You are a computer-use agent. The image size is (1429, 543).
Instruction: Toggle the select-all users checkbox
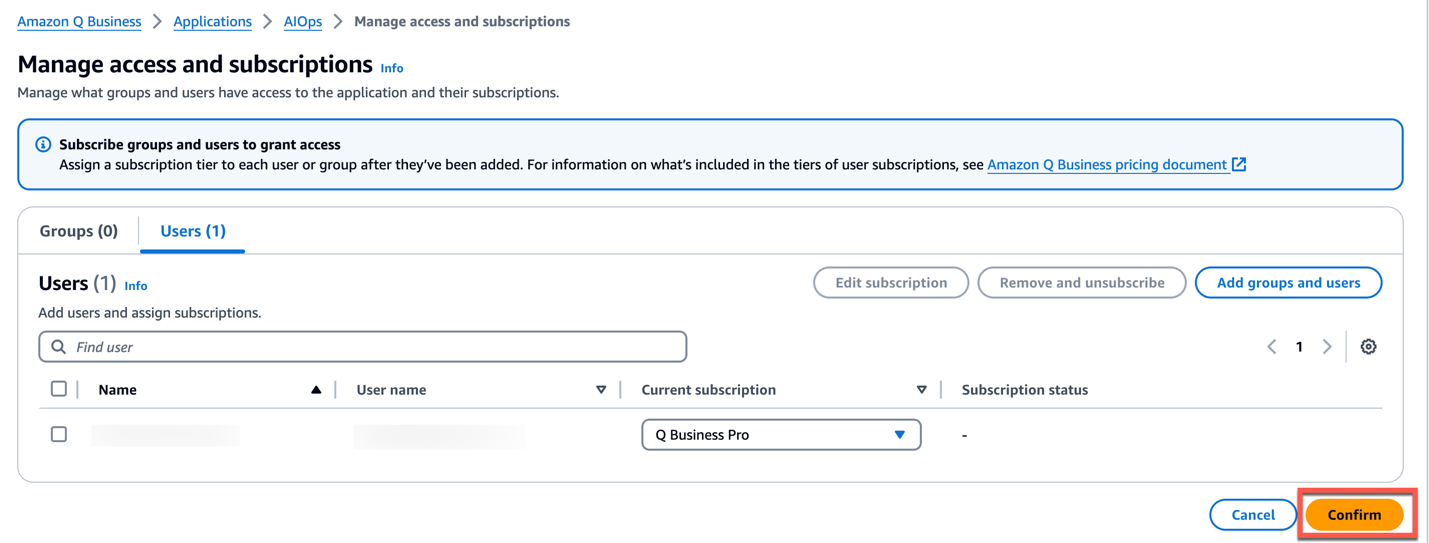[59, 389]
